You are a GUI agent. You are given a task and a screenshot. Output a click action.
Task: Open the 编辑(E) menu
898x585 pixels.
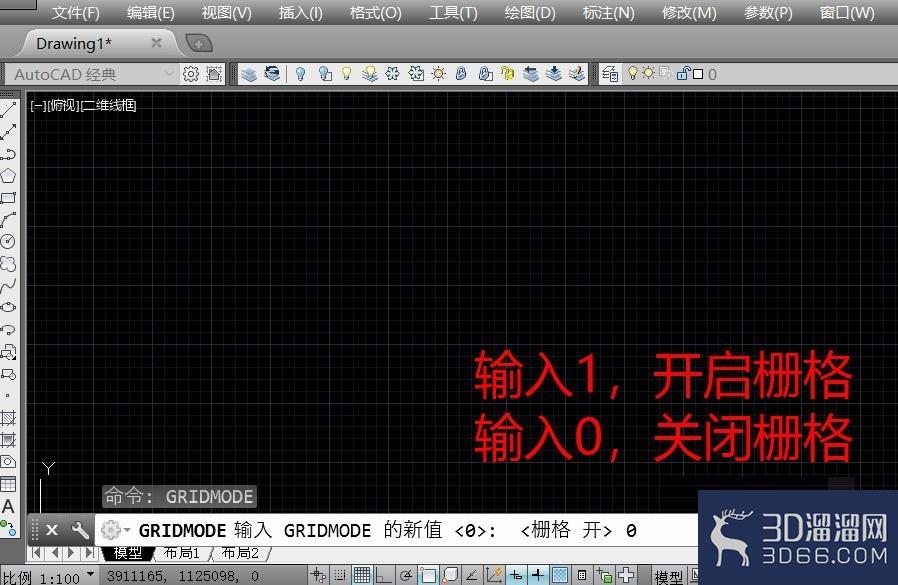[x=151, y=13]
